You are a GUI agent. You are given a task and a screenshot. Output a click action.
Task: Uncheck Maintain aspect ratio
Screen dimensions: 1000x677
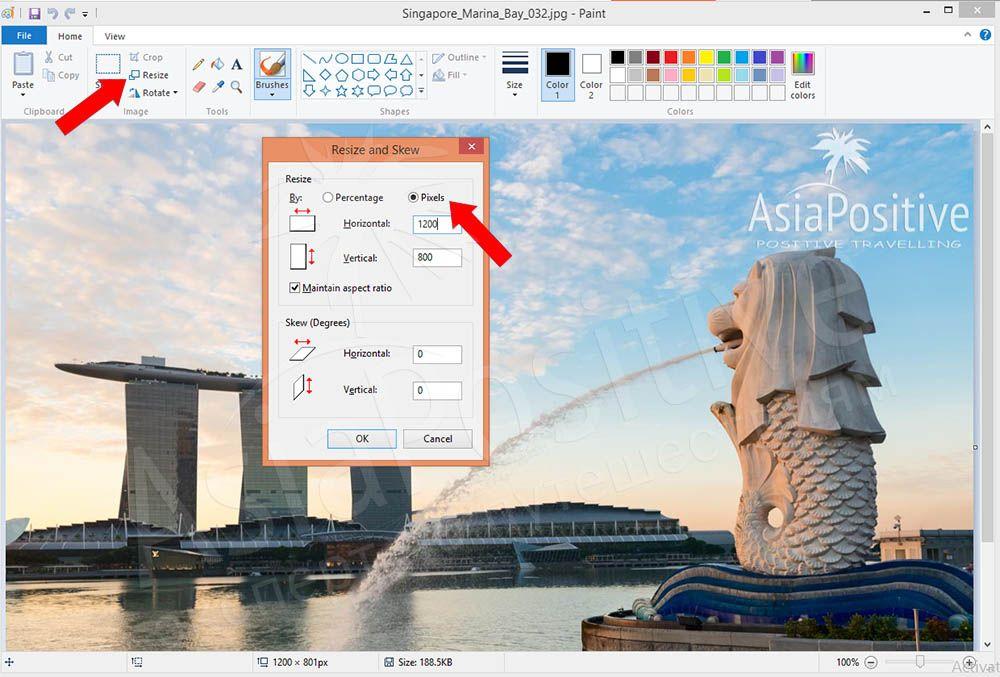pyautogui.click(x=295, y=288)
